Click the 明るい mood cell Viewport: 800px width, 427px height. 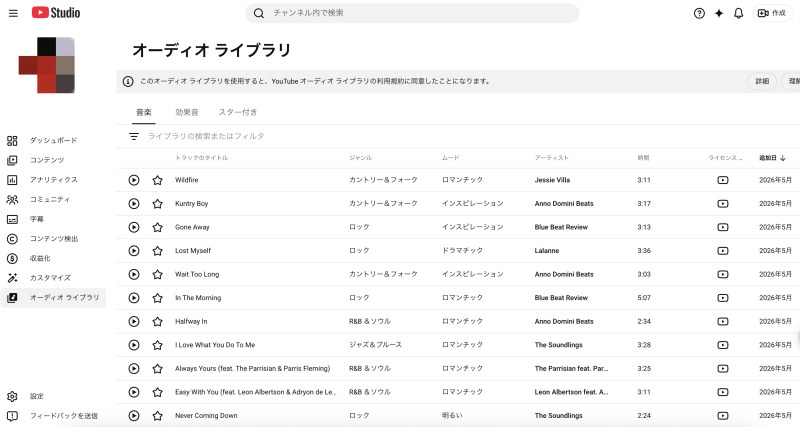coord(452,416)
